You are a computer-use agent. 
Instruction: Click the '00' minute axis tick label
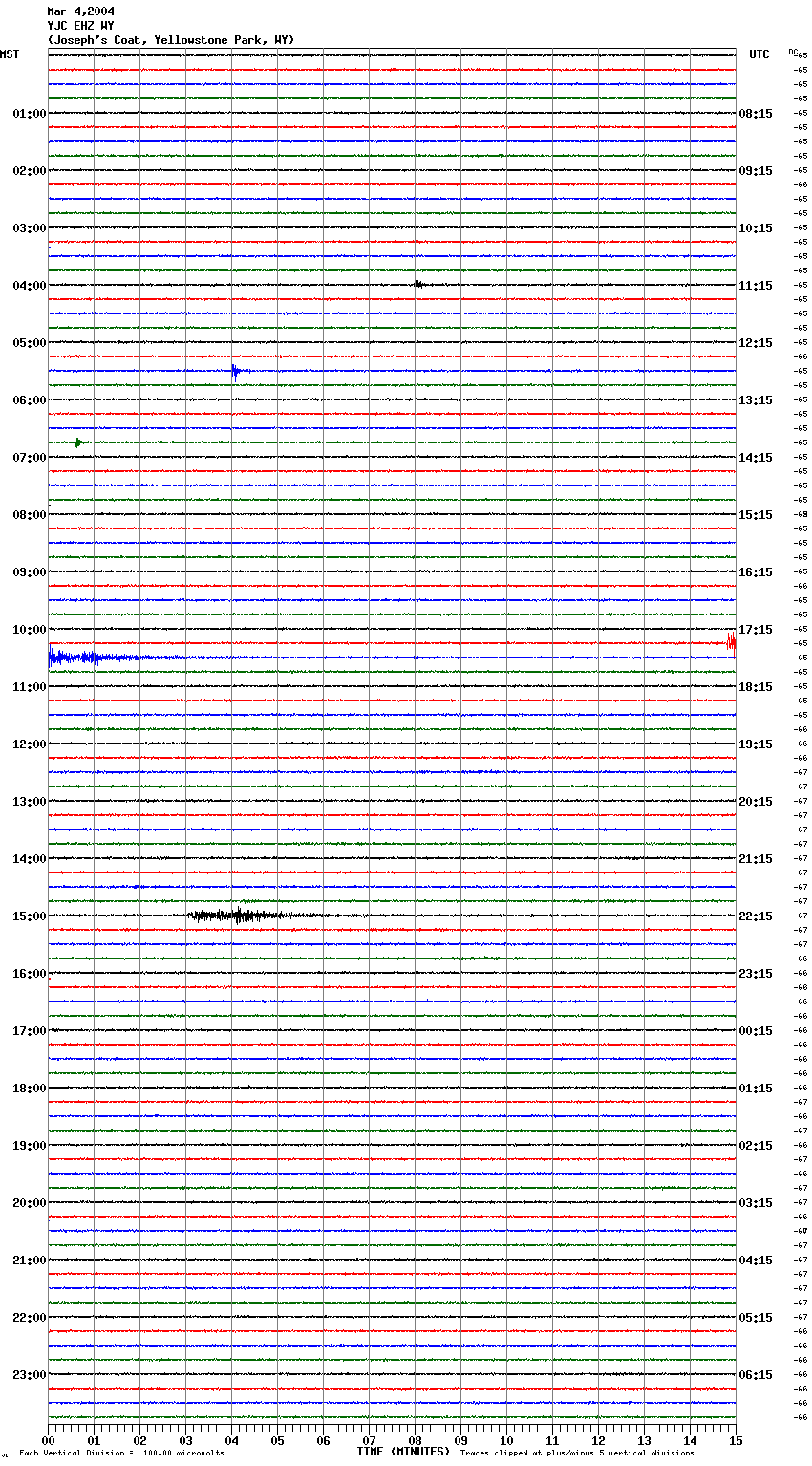[x=49, y=1441]
